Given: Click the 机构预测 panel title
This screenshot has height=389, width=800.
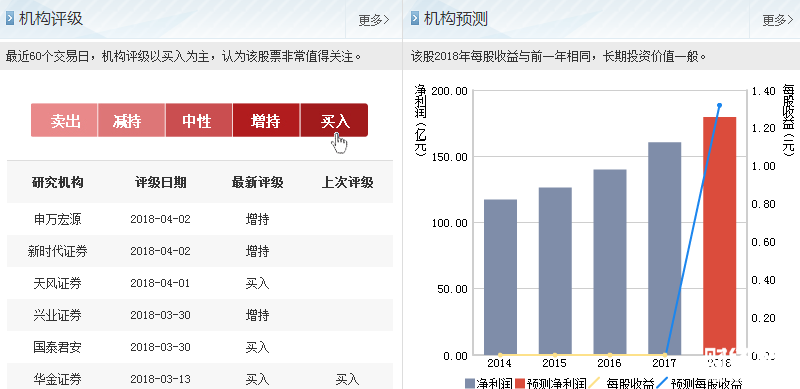Looking at the screenshot, I should coord(456,19).
